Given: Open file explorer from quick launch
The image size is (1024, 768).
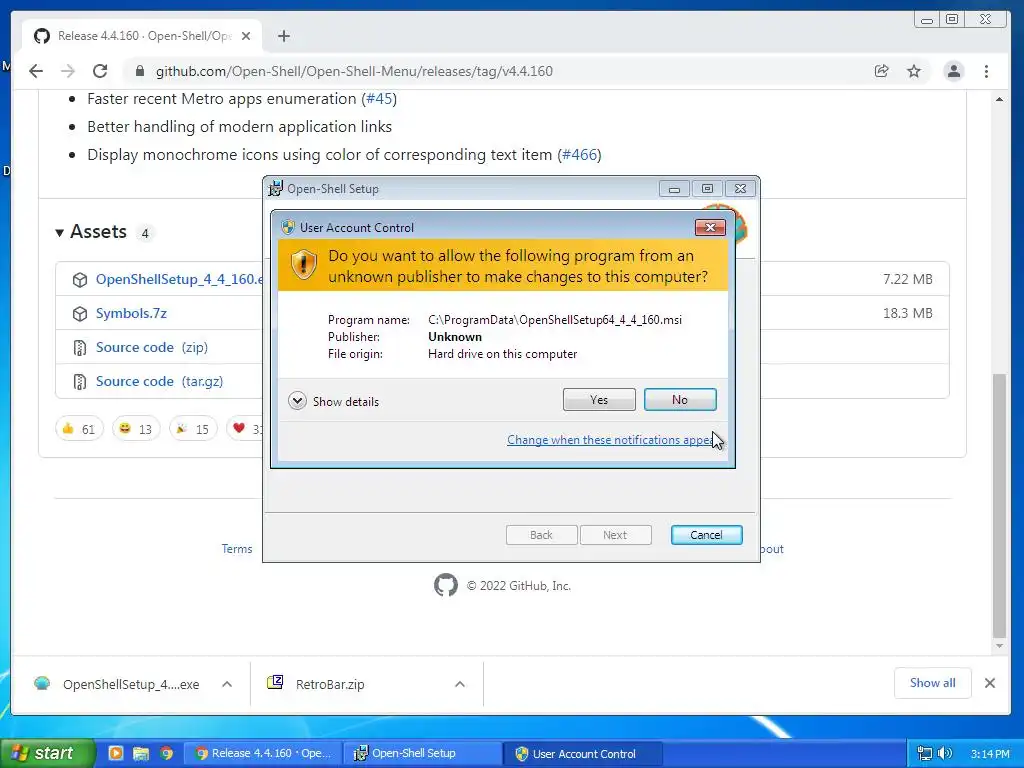Looking at the screenshot, I should coord(141,753).
